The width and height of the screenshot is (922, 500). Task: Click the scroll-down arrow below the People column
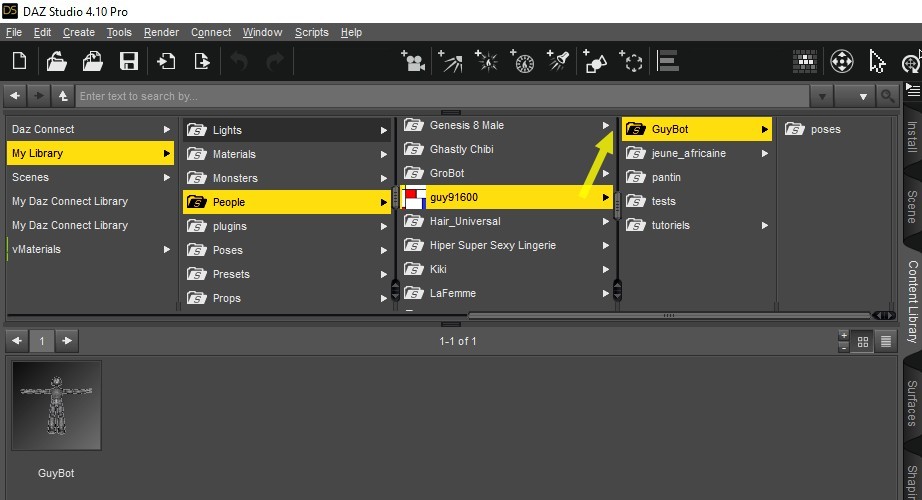pyautogui.click(x=395, y=295)
